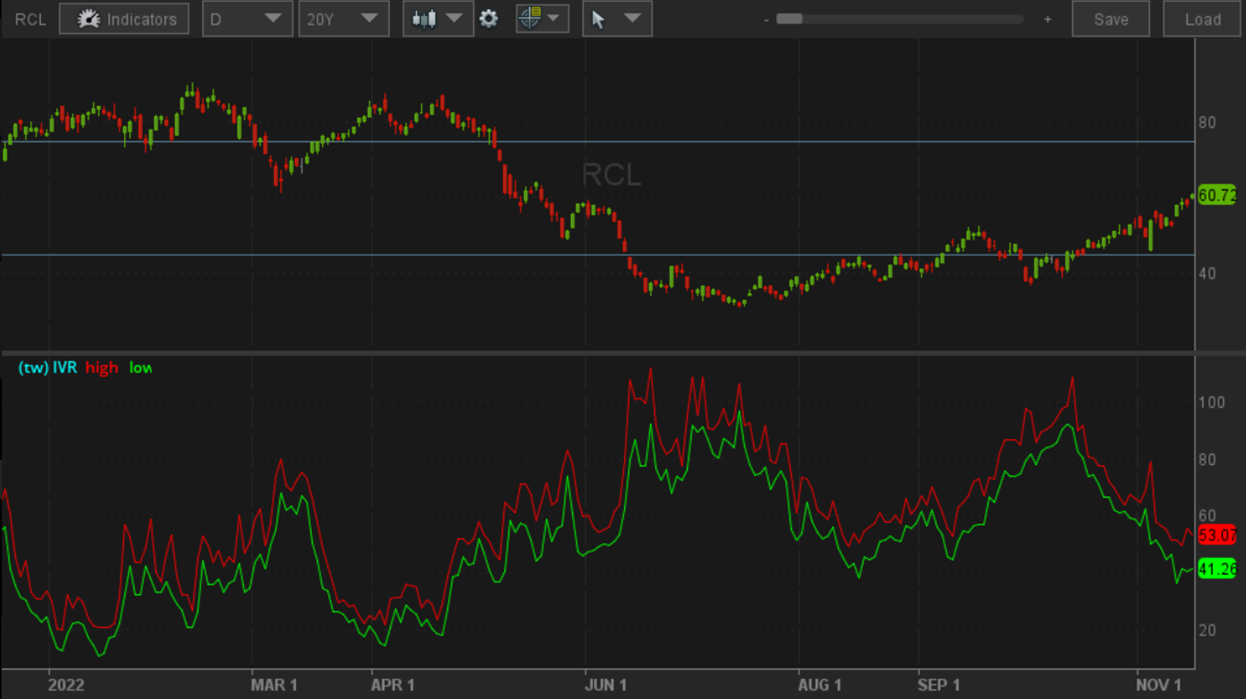This screenshot has height=699, width=1246.
Task: Click the APR 1 date label
Action: click(392, 685)
